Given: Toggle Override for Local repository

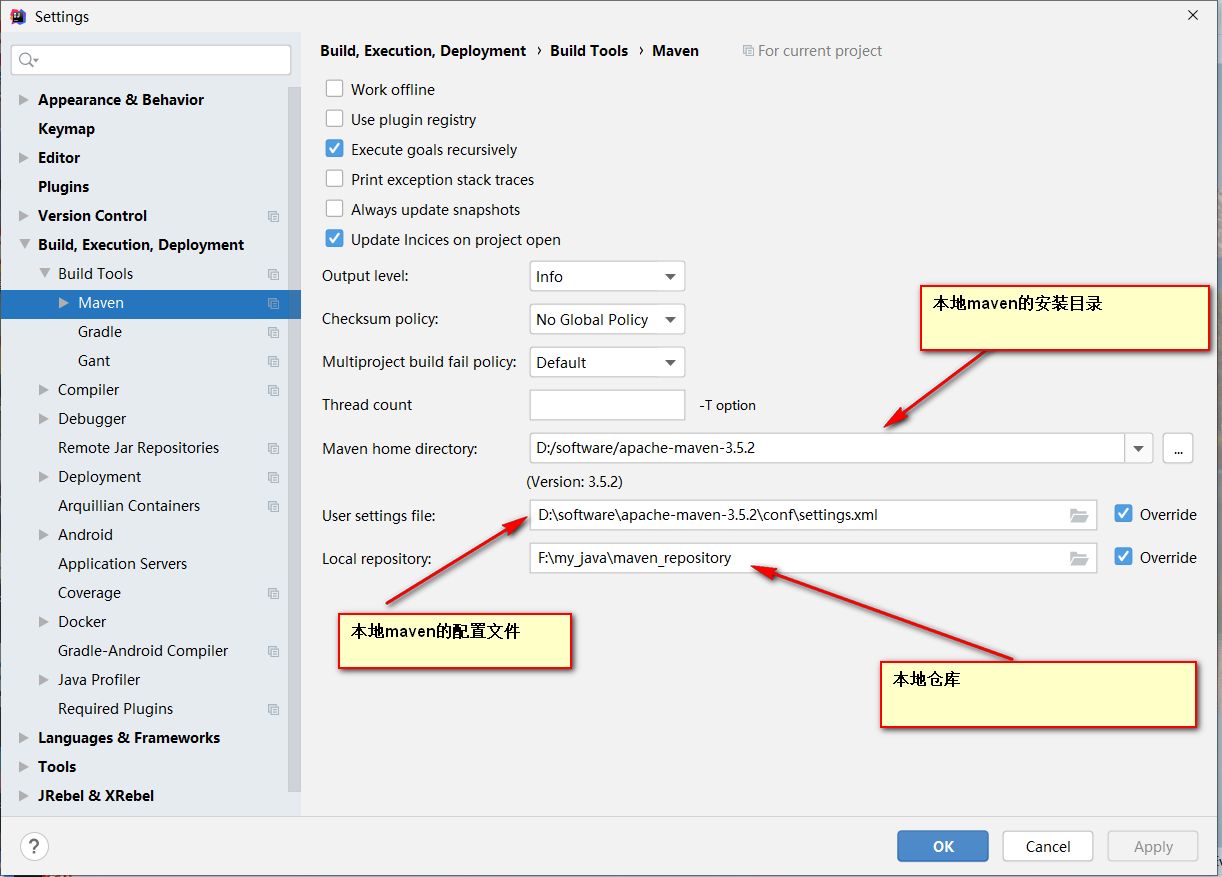Looking at the screenshot, I should click(1123, 557).
